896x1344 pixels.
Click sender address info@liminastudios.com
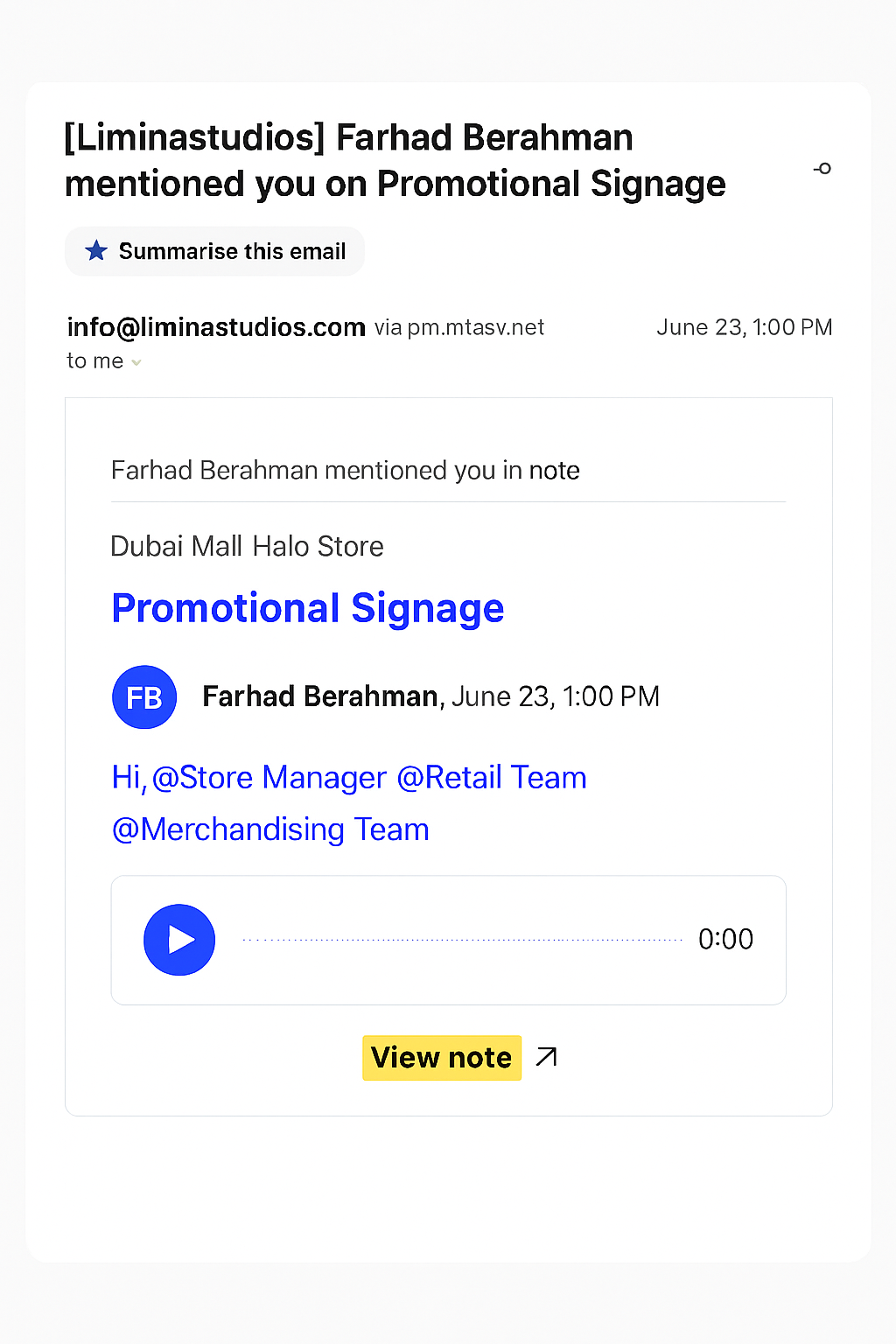pyautogui.click(x=216, y=327)
